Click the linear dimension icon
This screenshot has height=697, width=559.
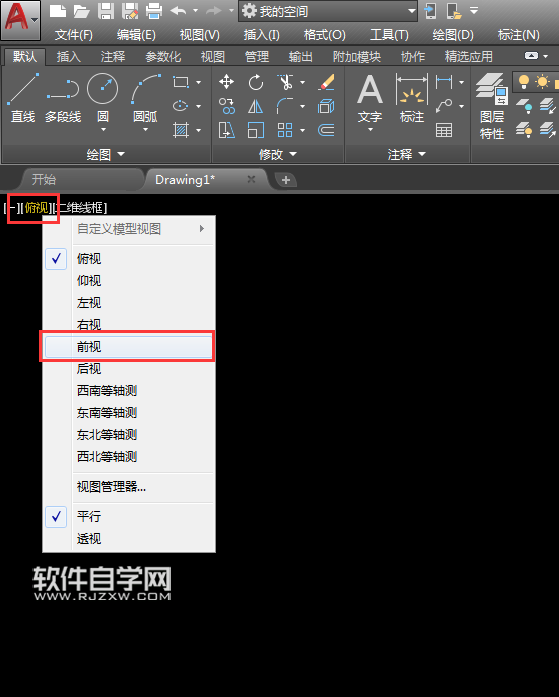tap(444, 82)
